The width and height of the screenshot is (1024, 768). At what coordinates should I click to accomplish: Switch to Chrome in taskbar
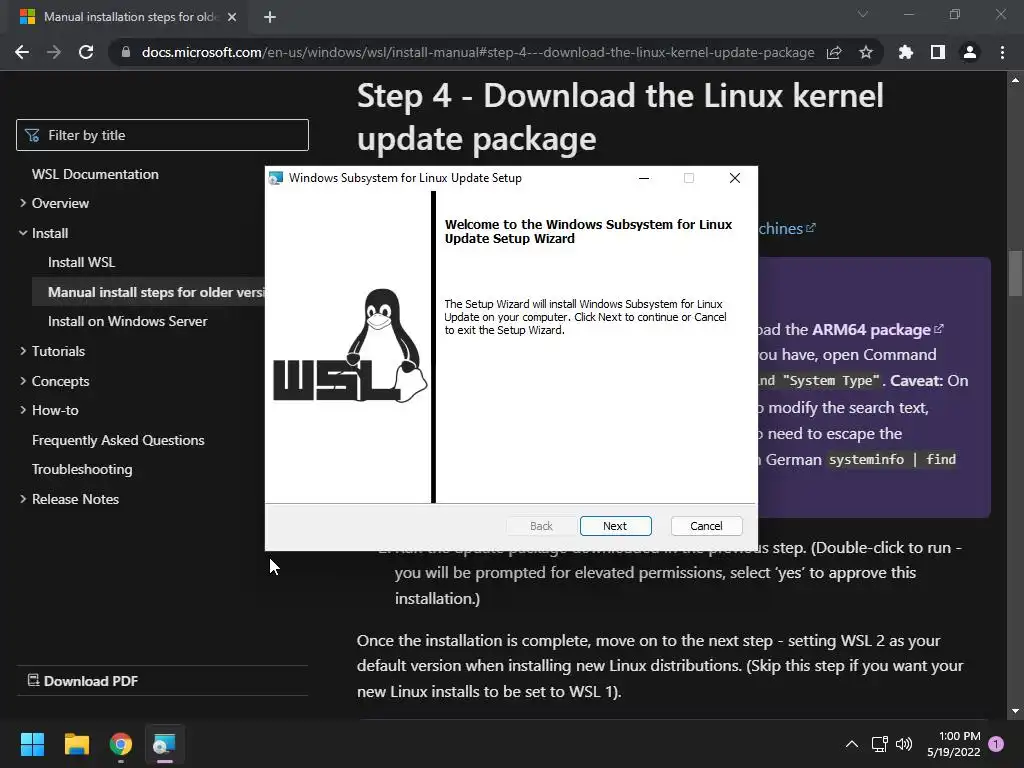pyautogui.click(x=121, y=744)
